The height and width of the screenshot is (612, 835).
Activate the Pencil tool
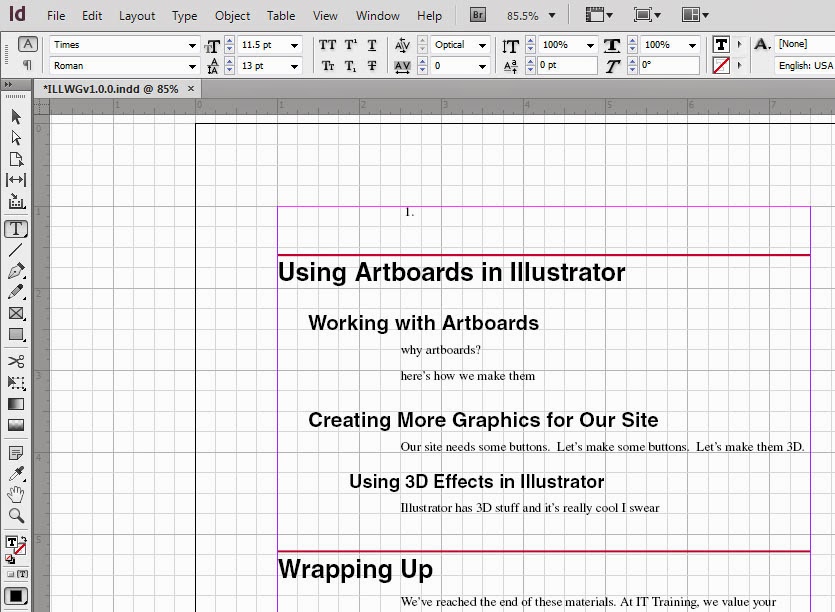(x=16, y=292)
